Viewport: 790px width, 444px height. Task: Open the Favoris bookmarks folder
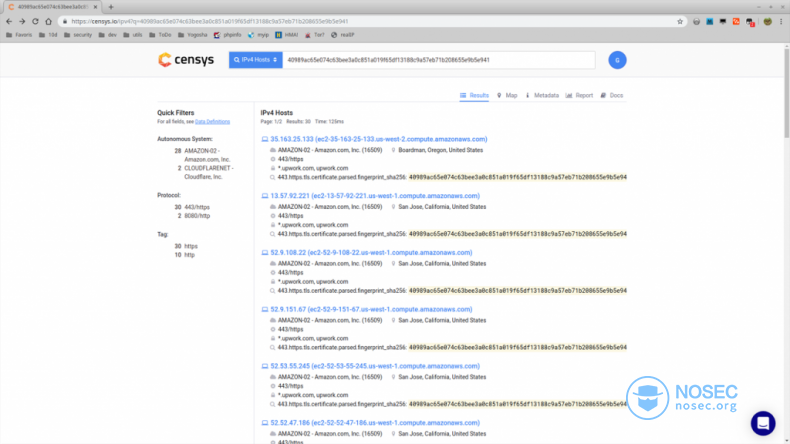[19, 35]
